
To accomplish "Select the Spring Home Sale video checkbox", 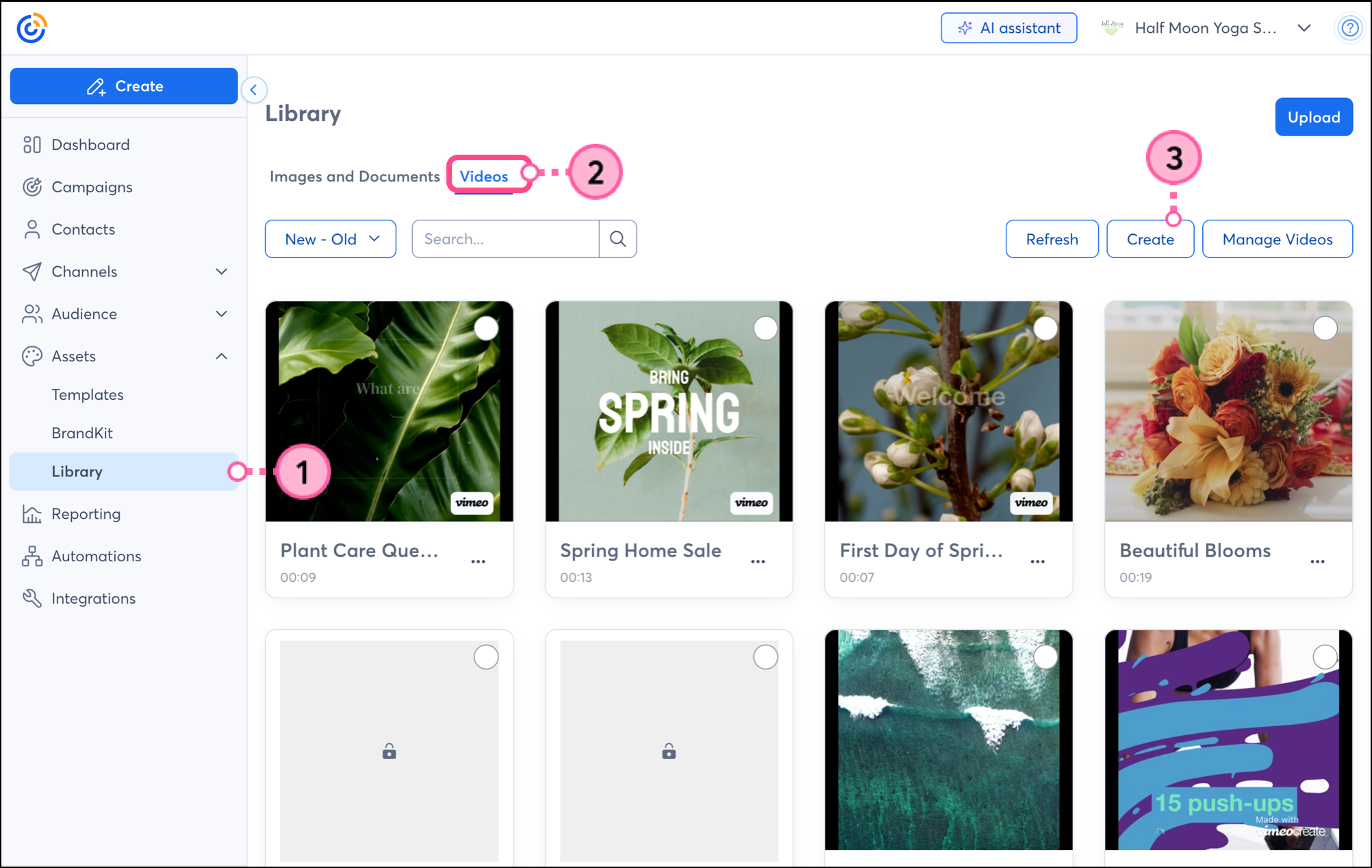I will click(765, 329).
